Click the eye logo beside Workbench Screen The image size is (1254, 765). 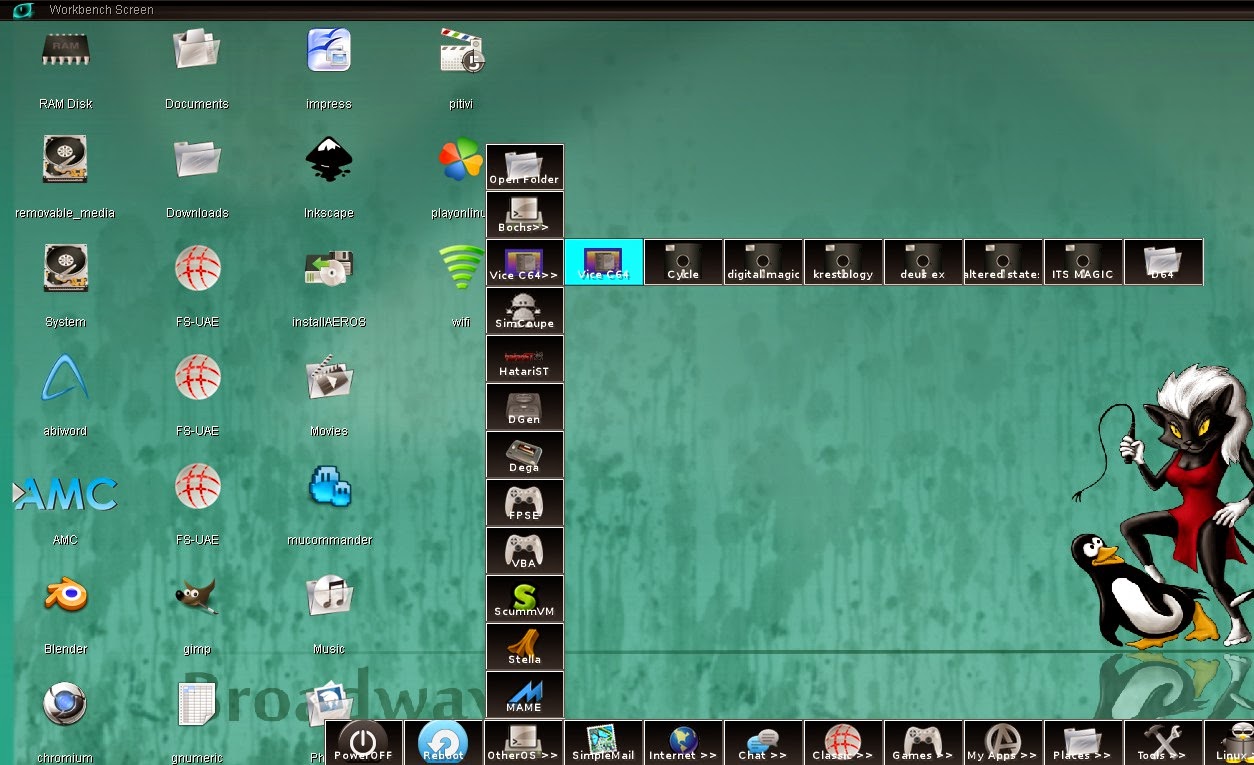pos(22,10)
